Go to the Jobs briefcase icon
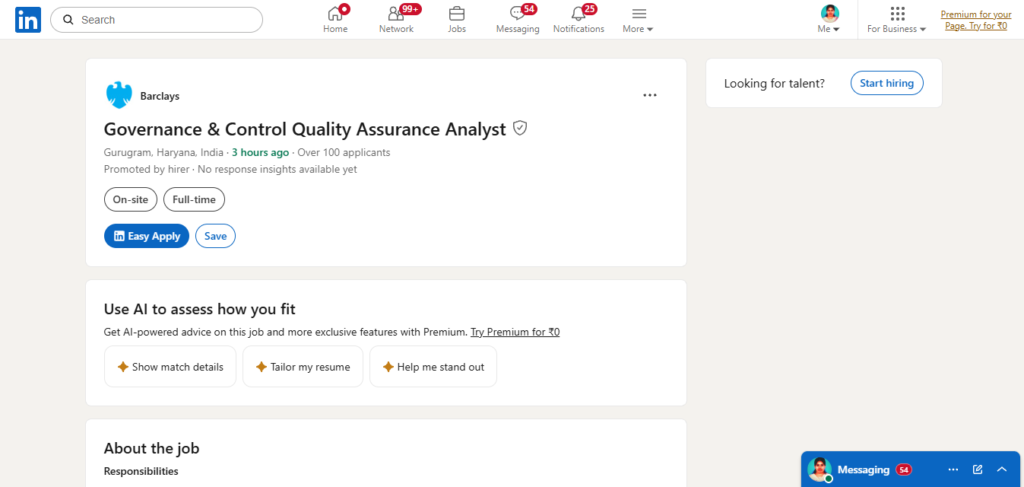The height and width of the screenshot is (487, 1024). [x=456, y=20]
